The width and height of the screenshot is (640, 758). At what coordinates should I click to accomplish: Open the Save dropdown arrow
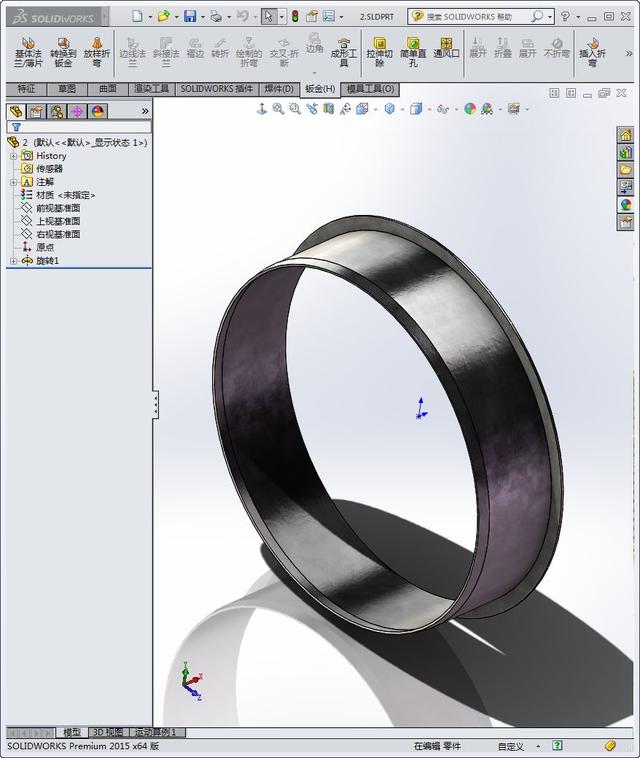tap(202, 17)
